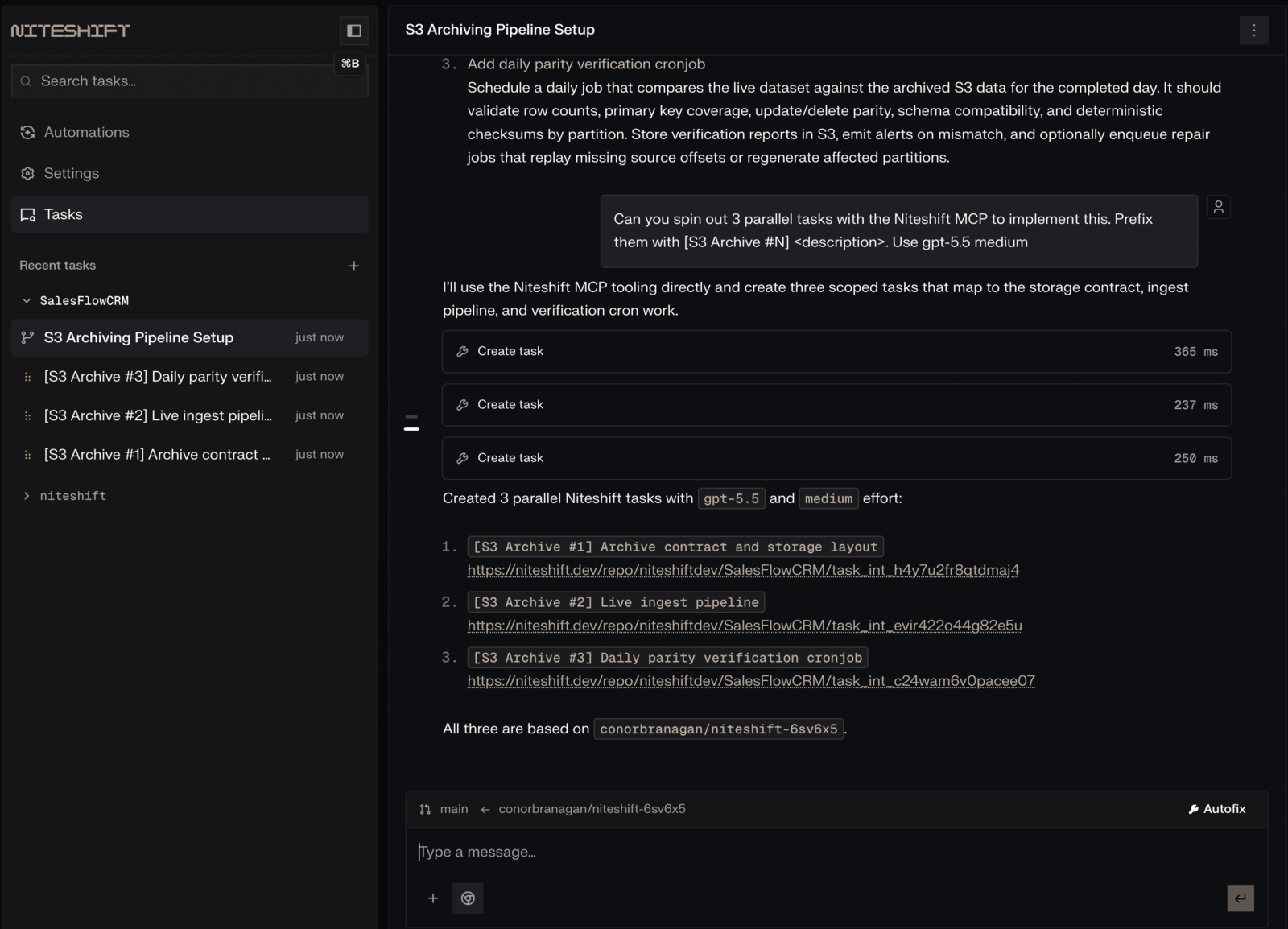The image size is (1288, 929).
Task: Click the search magnifier icon
Action: 26,81
